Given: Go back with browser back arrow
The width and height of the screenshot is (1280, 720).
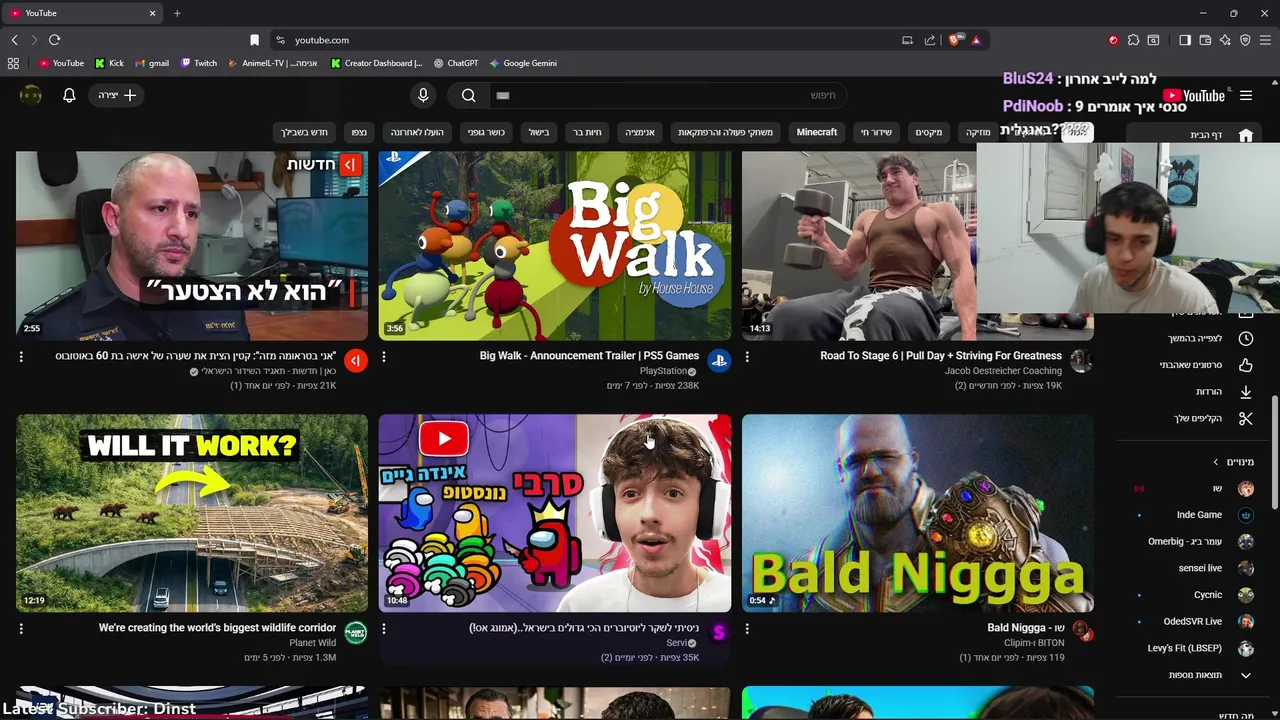Looking at the screenshot, I should click(14, 40).
